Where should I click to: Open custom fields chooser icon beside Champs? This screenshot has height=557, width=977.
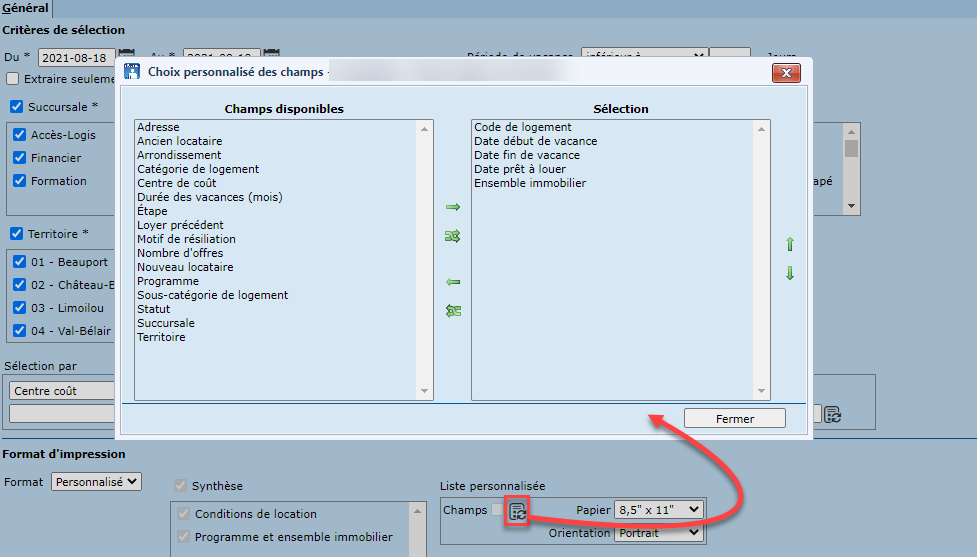[517, 511]
